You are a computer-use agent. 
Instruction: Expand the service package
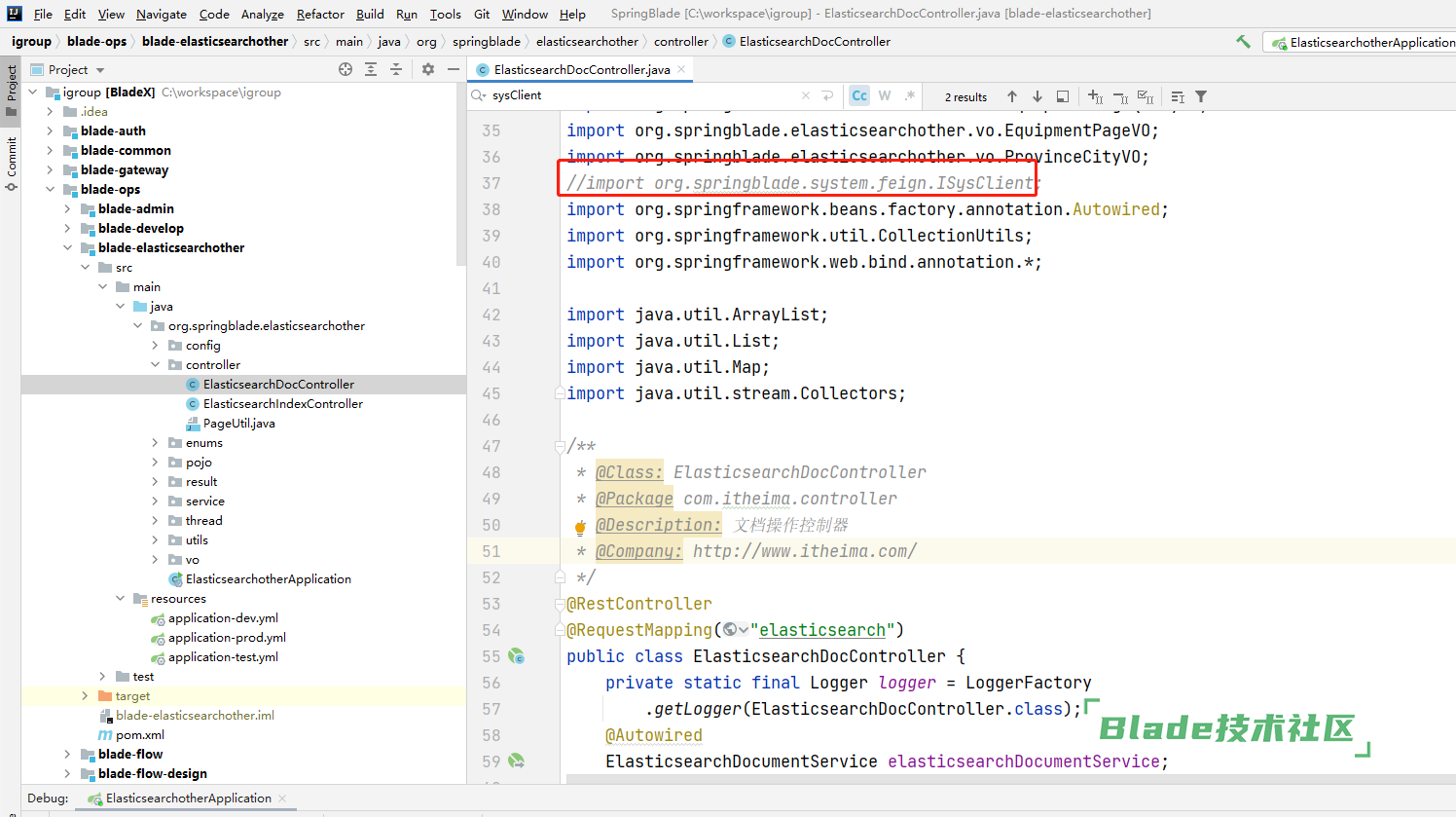click(155, 501)
